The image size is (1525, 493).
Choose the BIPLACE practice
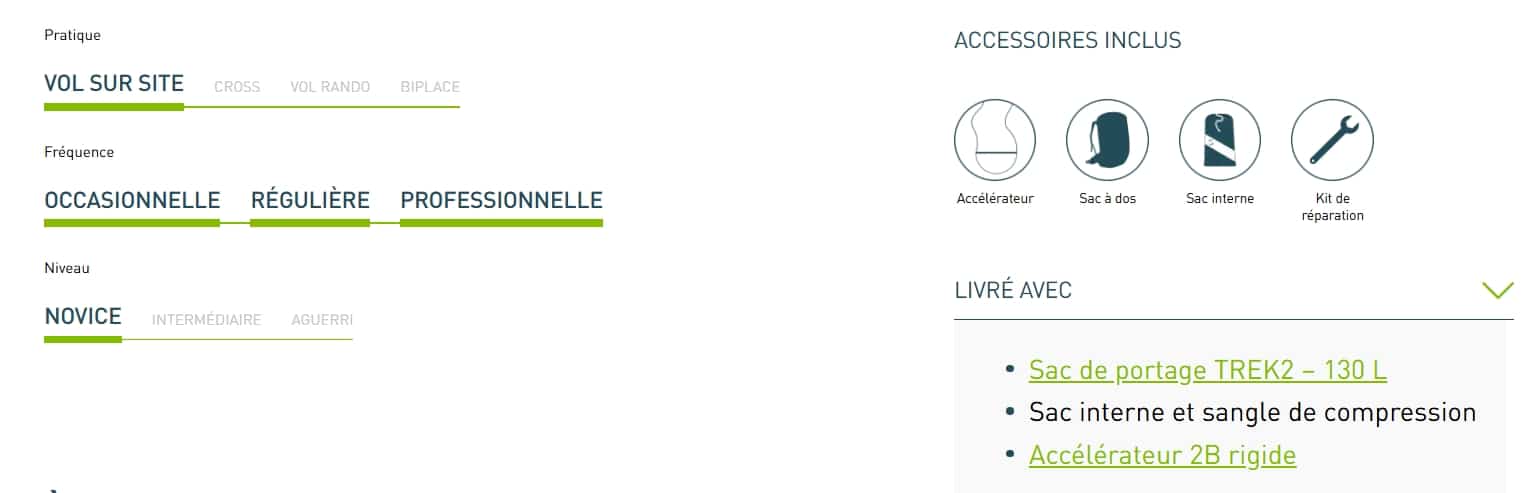click(430, 87)
